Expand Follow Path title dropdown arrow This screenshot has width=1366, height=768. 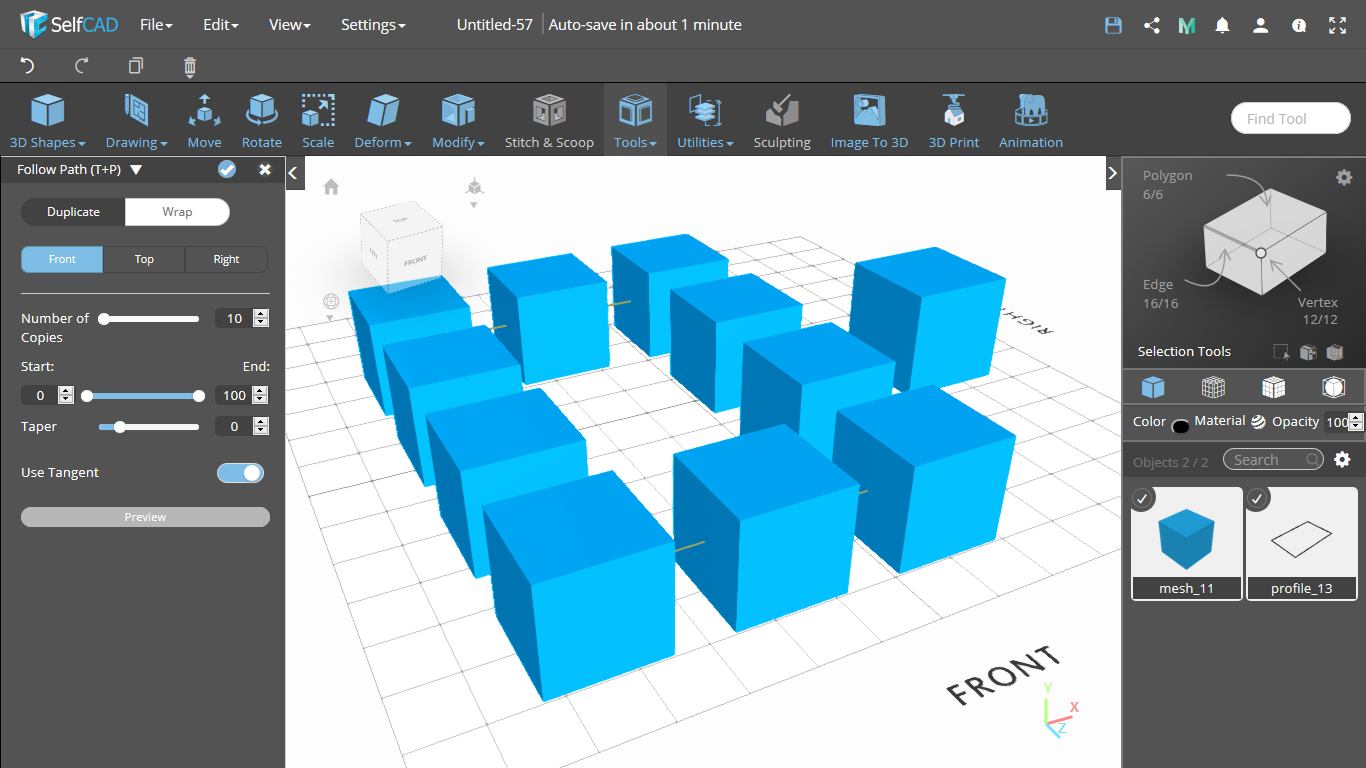coord(136,170)
